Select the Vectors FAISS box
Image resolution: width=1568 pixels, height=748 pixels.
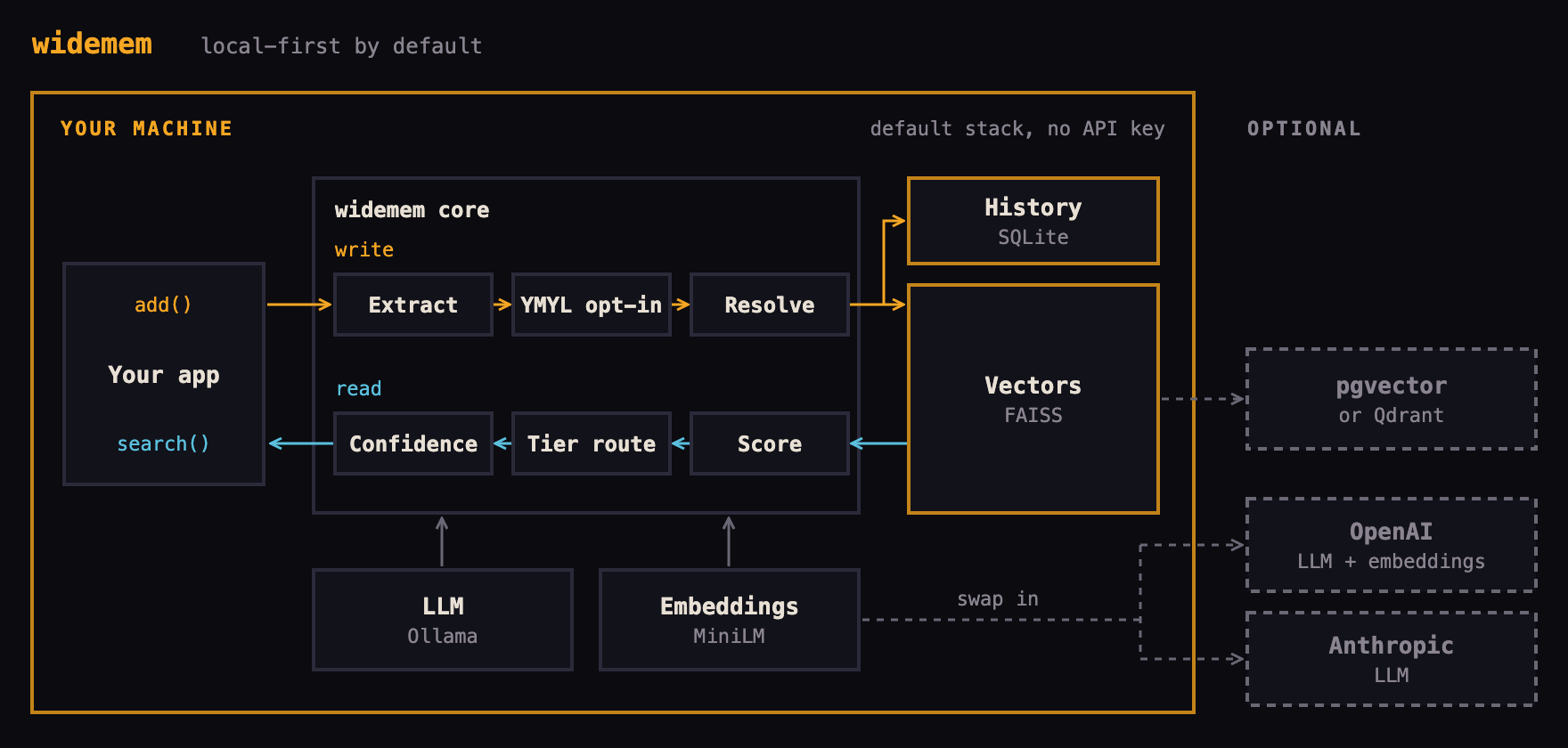pos(1033,399)
